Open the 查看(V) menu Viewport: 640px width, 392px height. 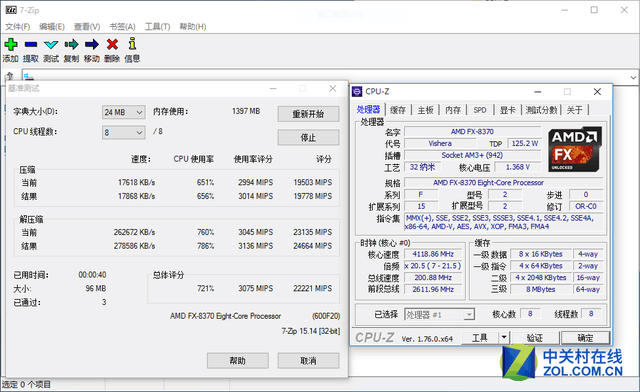point(87,27)
